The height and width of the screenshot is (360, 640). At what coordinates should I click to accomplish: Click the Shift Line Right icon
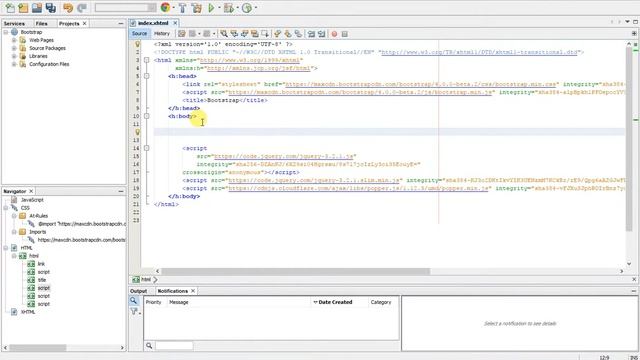[x=321, y=34]
